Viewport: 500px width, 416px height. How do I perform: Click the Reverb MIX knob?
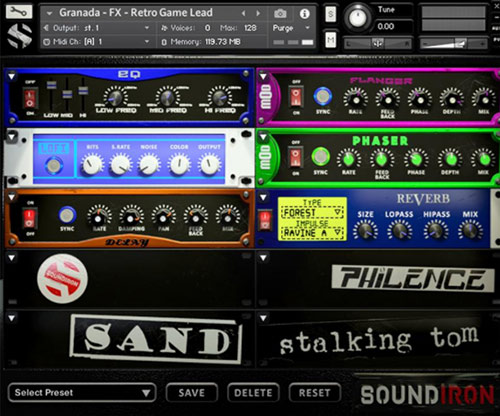pos(470,230)
